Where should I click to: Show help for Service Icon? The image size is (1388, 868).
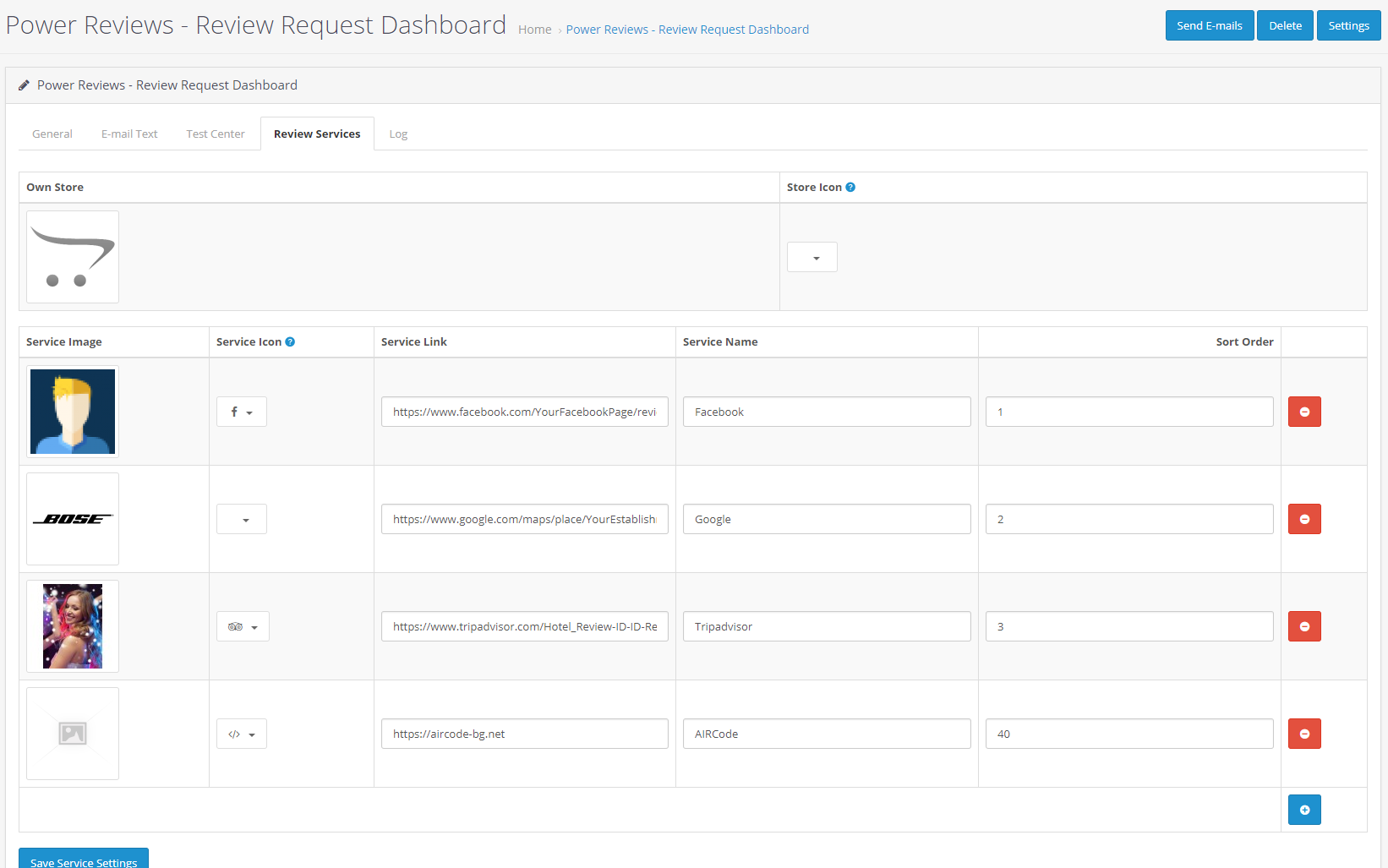[290, 342]
